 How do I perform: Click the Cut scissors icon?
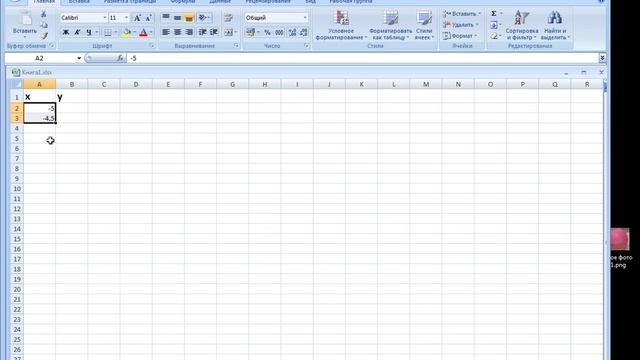point(44,15)
